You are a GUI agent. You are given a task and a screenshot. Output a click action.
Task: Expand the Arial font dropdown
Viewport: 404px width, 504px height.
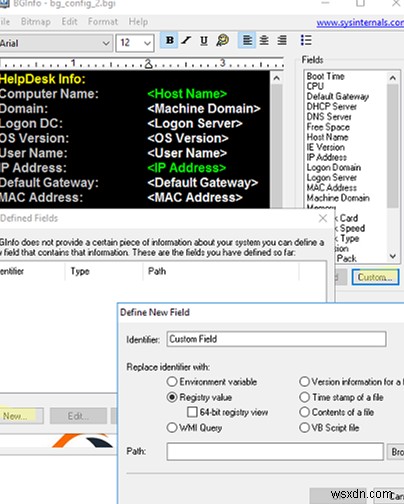coord(55,43)
